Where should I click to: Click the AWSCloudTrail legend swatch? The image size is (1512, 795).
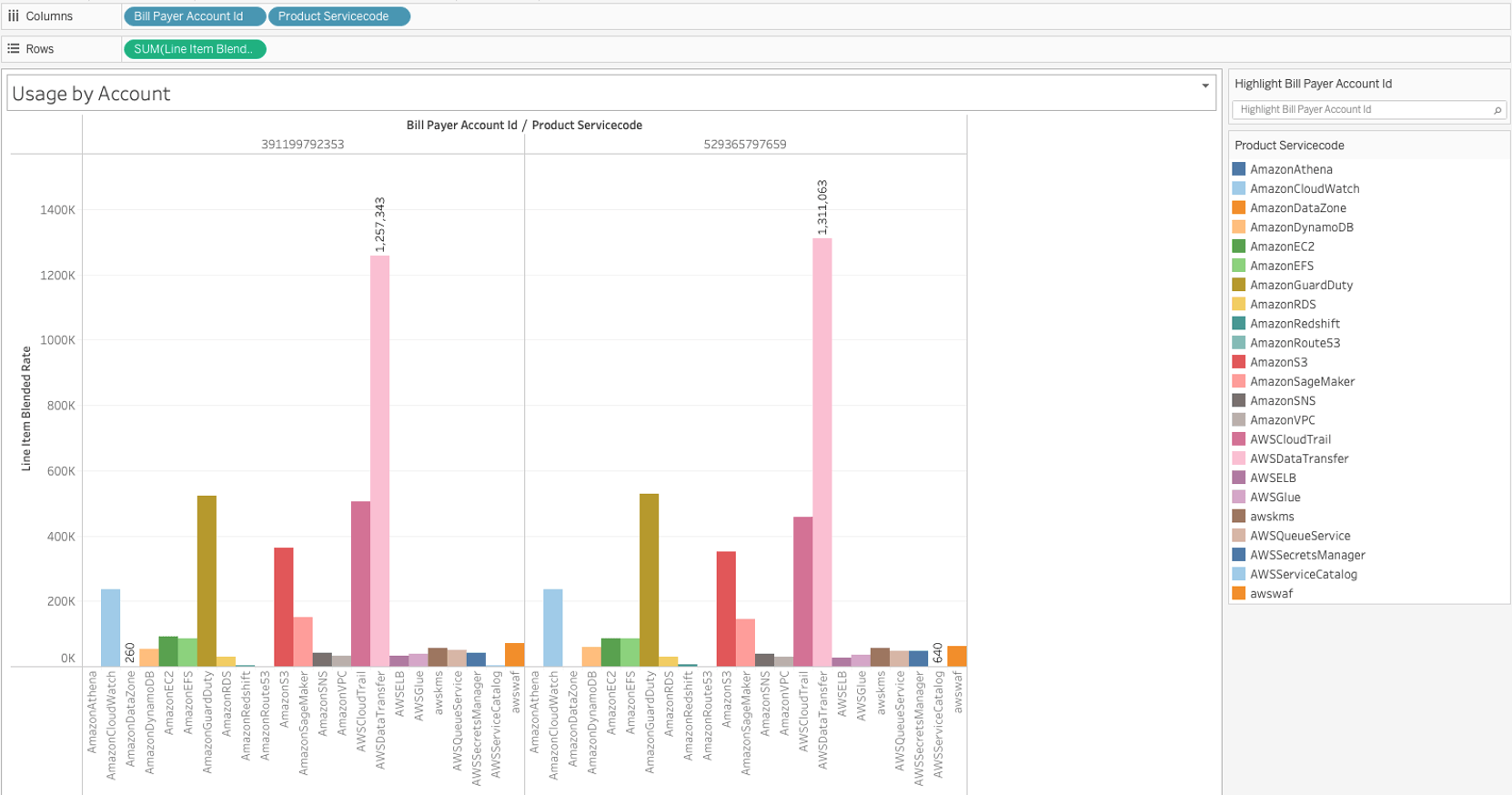(x=1238, y=439)
